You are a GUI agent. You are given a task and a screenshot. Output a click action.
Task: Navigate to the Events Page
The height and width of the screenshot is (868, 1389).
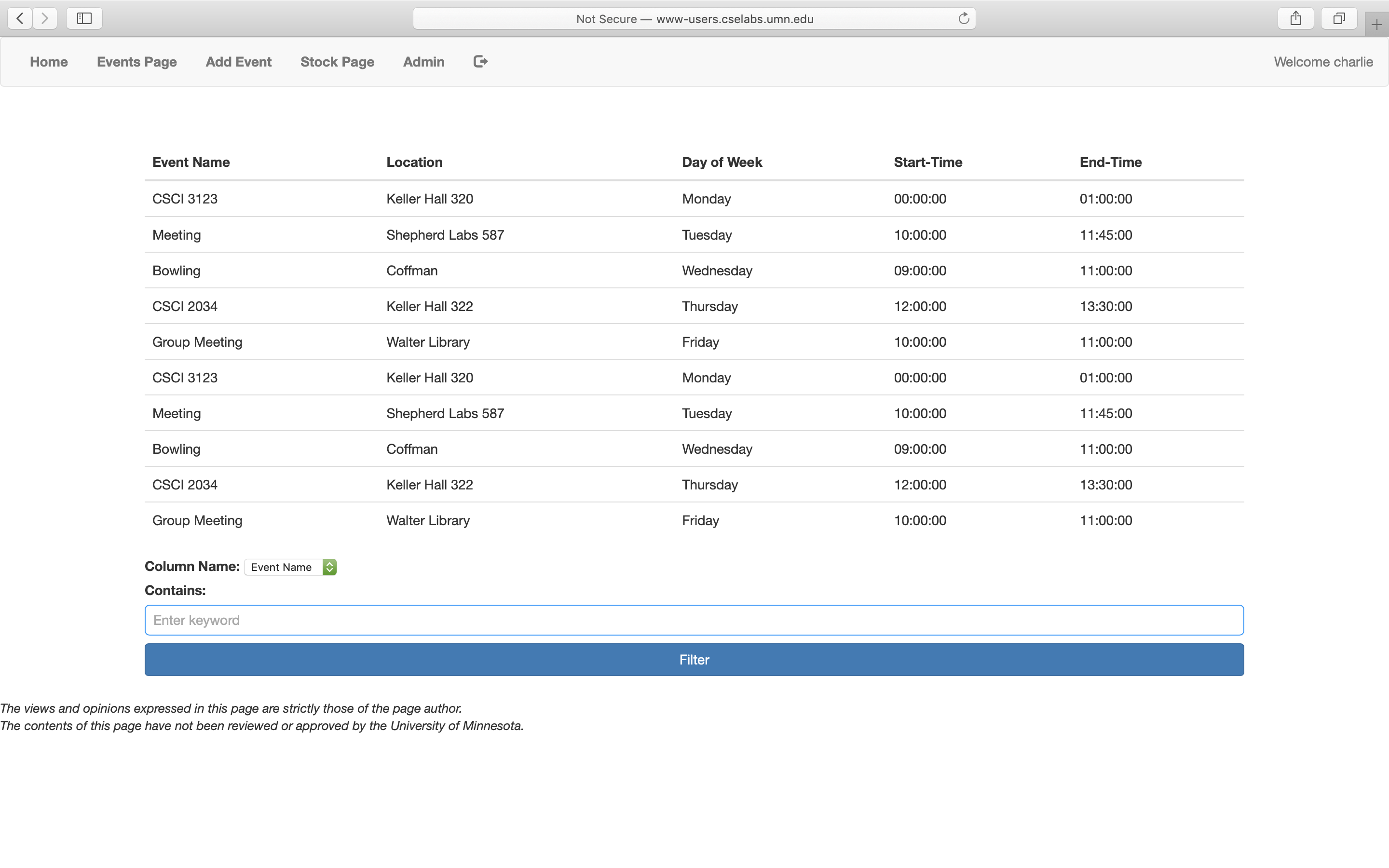(136, 61)
